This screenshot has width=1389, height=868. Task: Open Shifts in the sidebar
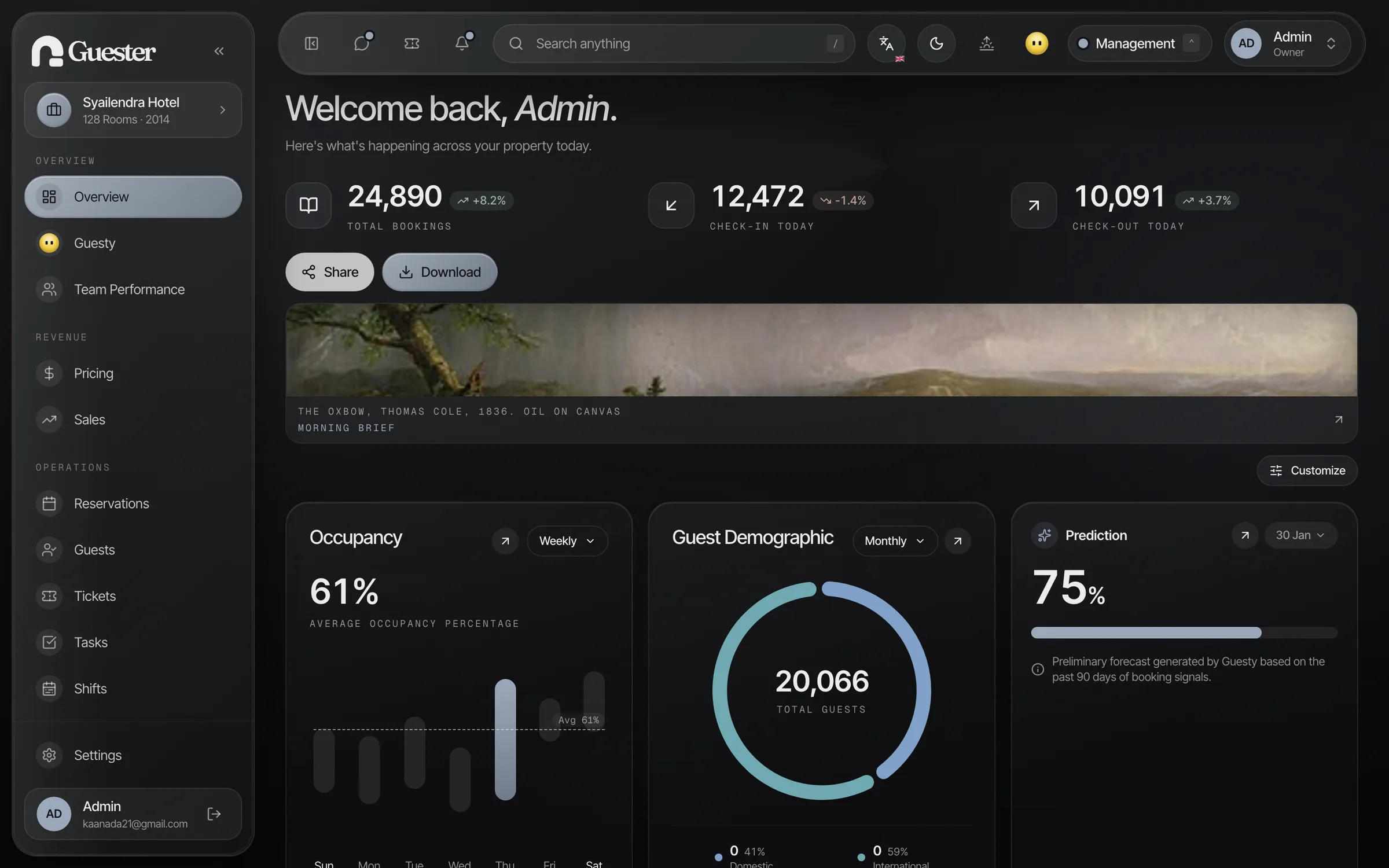pyautogui.click(x=133, y=689)
